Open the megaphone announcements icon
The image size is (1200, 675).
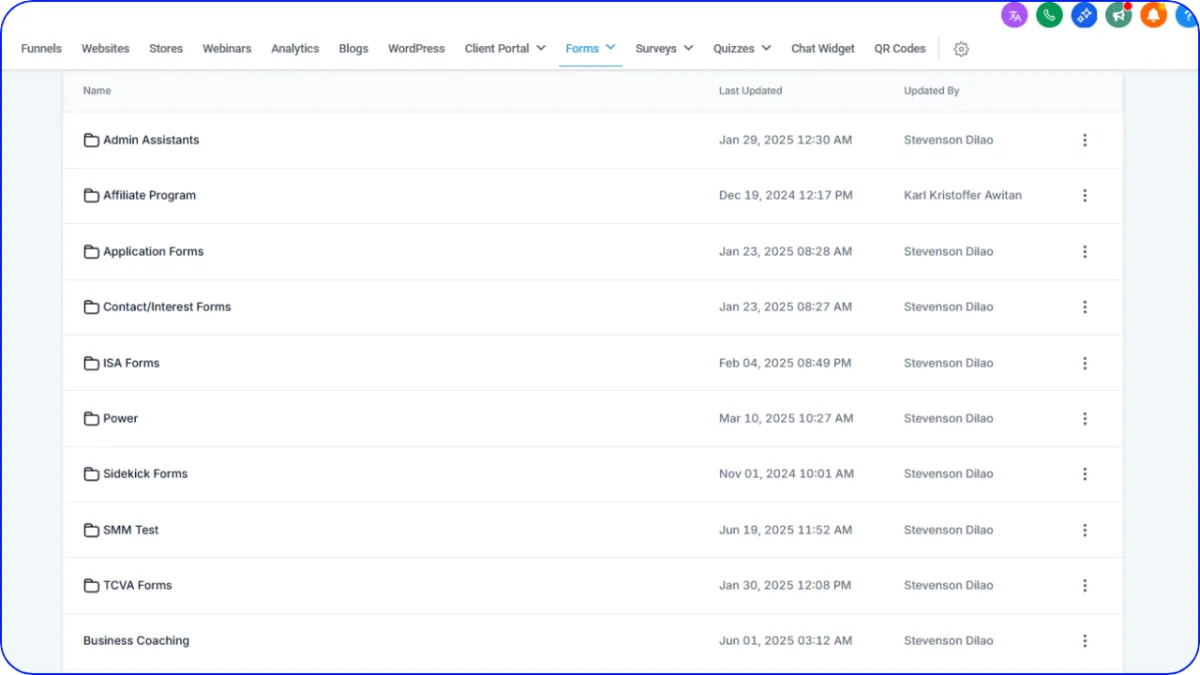(1118, 15)
